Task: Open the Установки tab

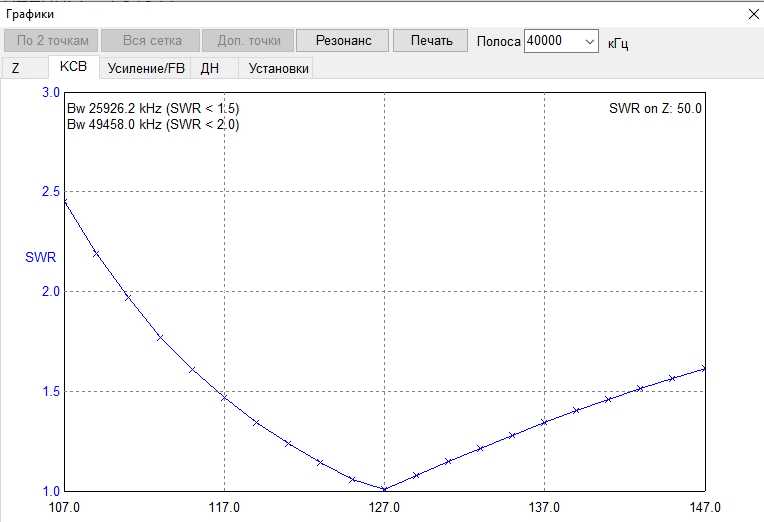Action: point(278,68)
